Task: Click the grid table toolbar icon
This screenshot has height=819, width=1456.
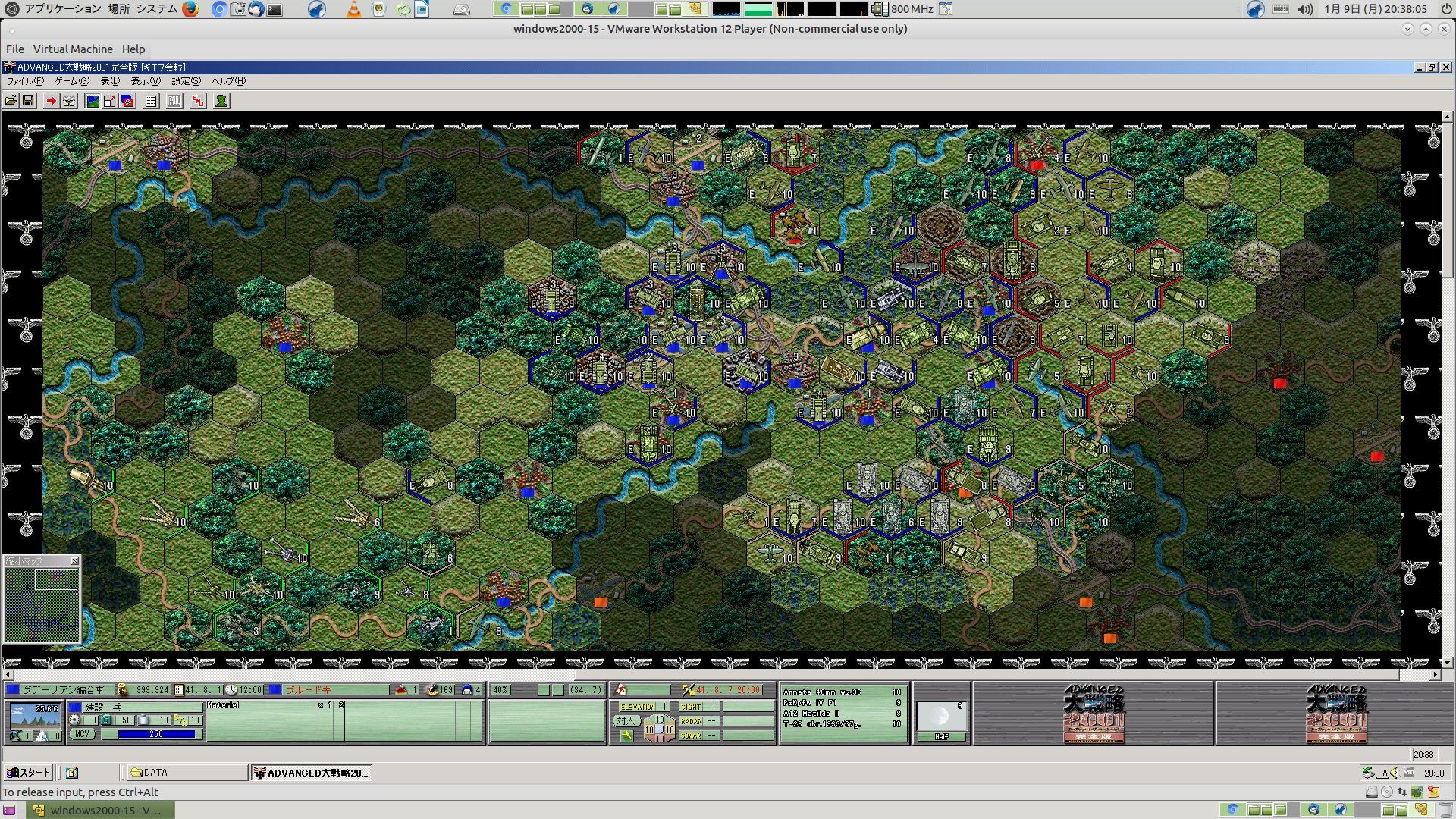Action: coord(151,101)
